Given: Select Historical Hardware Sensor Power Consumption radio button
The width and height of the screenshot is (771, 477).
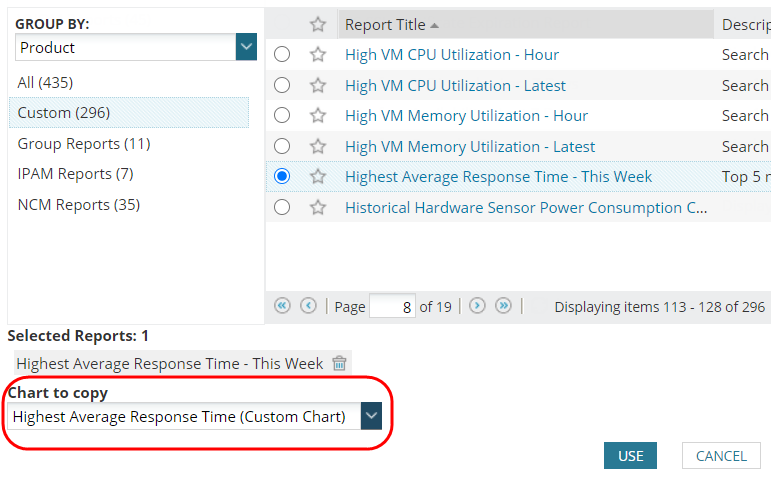Looking at the screenshot, I should click(x=282, y=208).
